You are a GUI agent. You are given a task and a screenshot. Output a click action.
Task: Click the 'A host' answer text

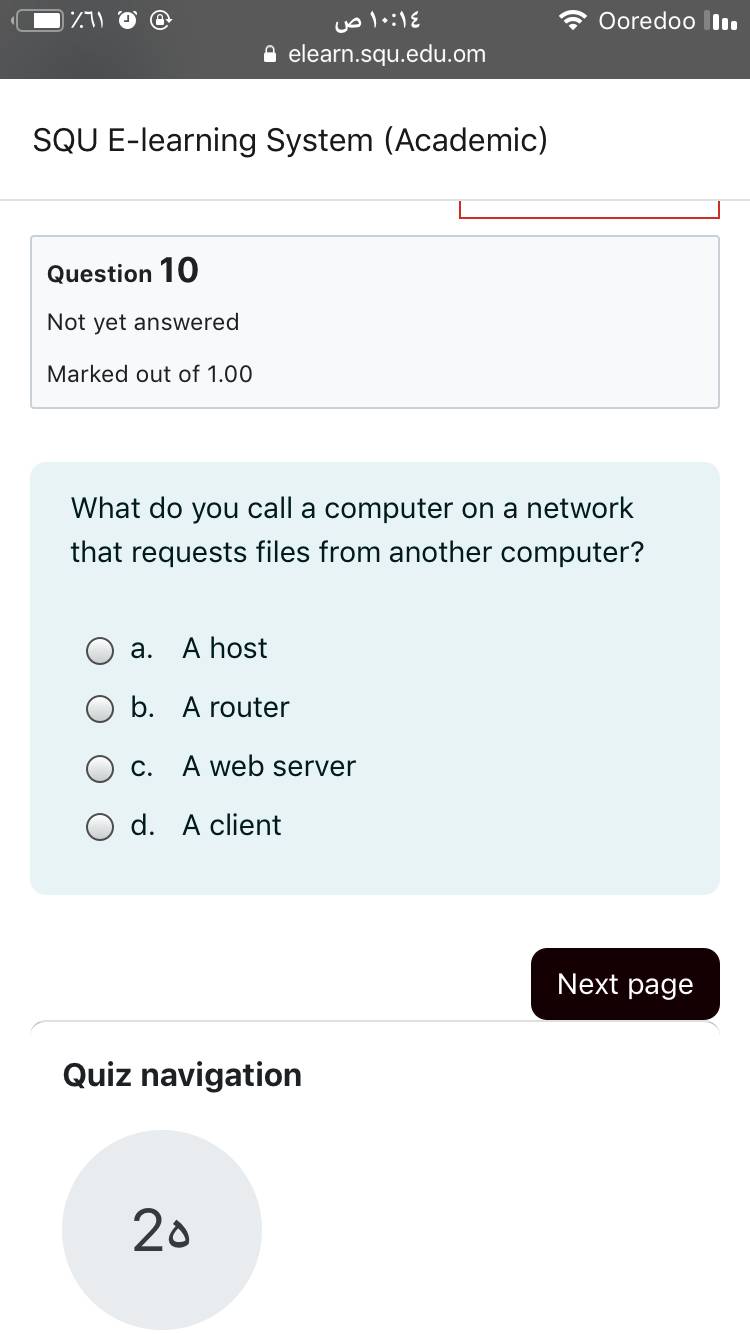coord(225,648)
